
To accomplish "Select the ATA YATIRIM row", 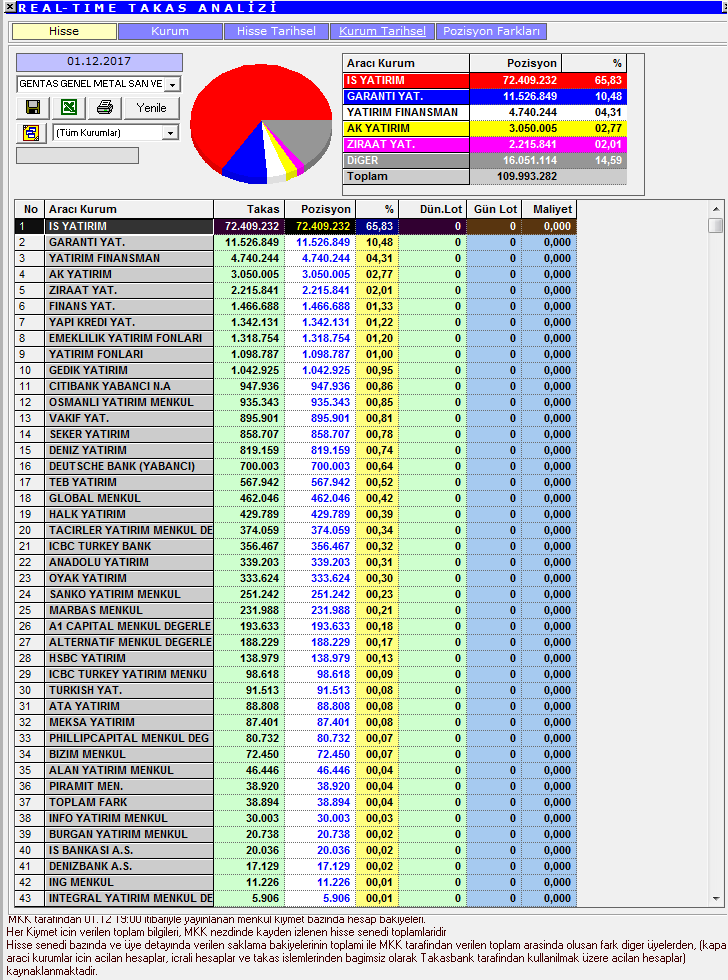I will (x=295, y=706).
